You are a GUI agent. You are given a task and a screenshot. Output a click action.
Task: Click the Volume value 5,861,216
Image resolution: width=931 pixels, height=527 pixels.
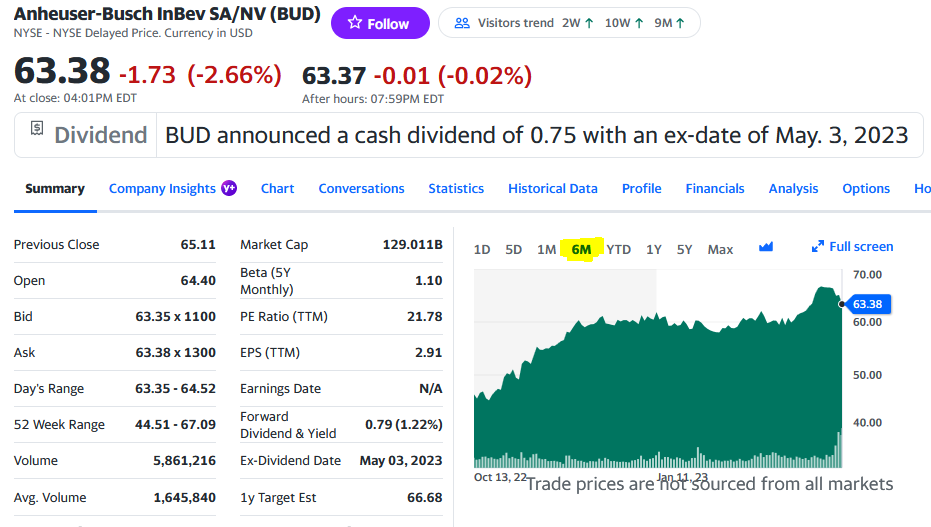pos(184,461)
